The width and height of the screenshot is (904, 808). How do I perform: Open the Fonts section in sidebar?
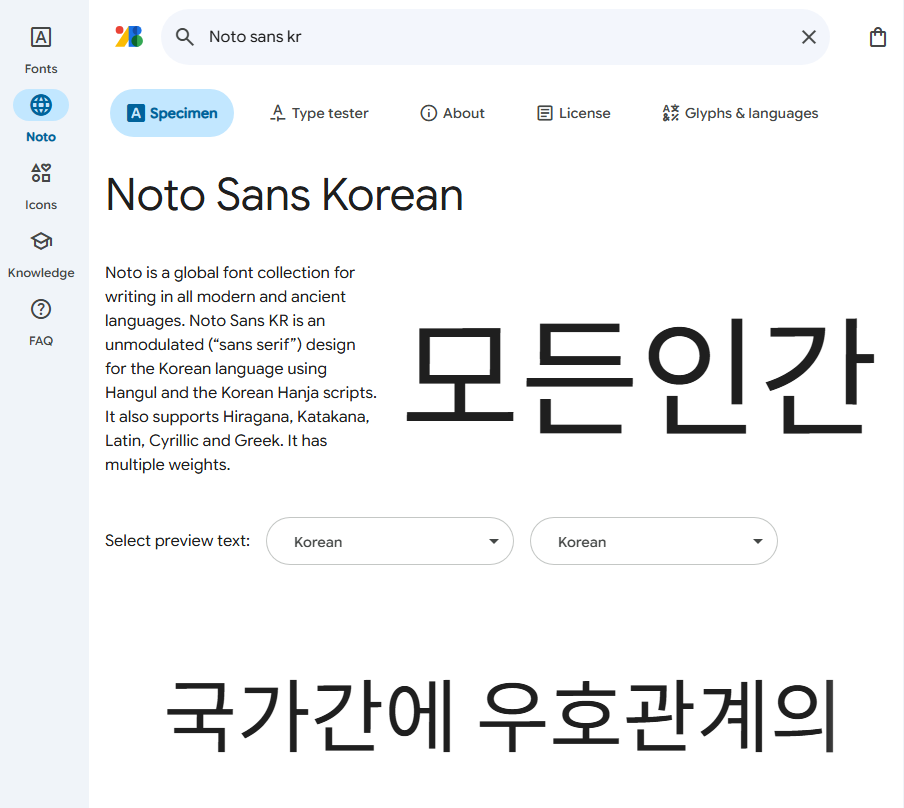[x=41, y=50]
